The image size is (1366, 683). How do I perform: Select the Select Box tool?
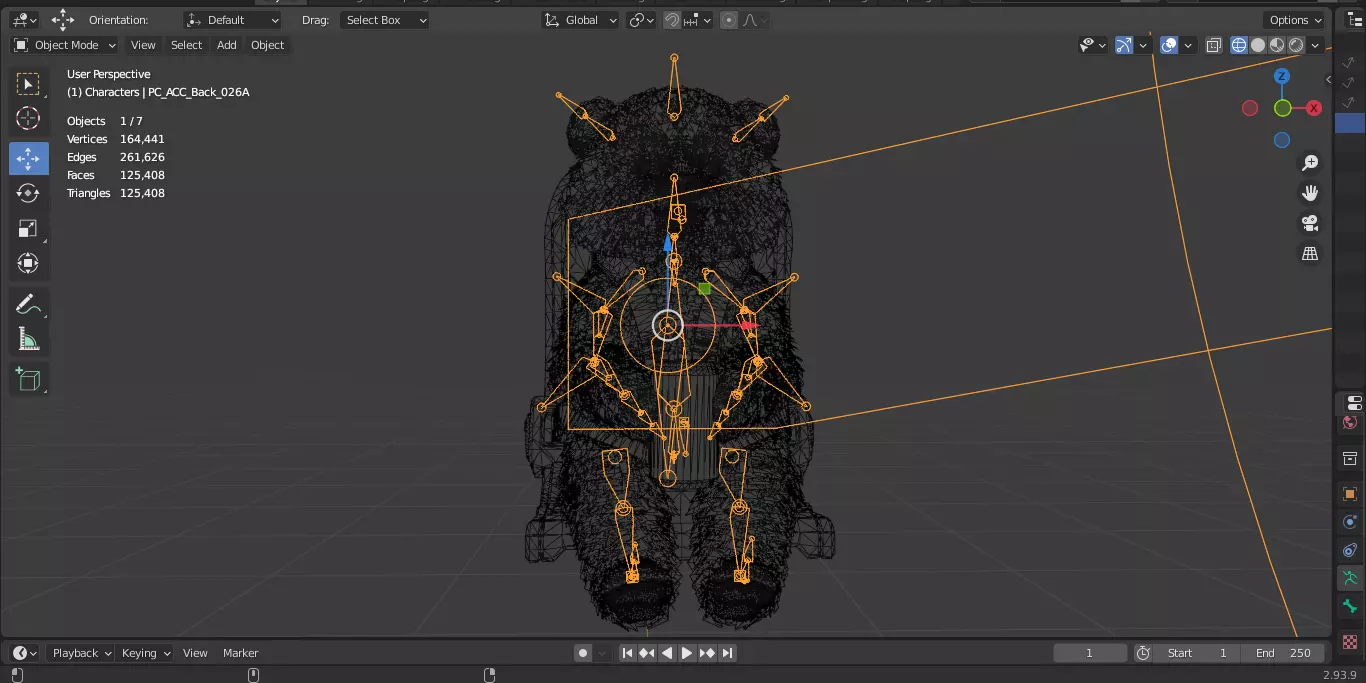29,84
